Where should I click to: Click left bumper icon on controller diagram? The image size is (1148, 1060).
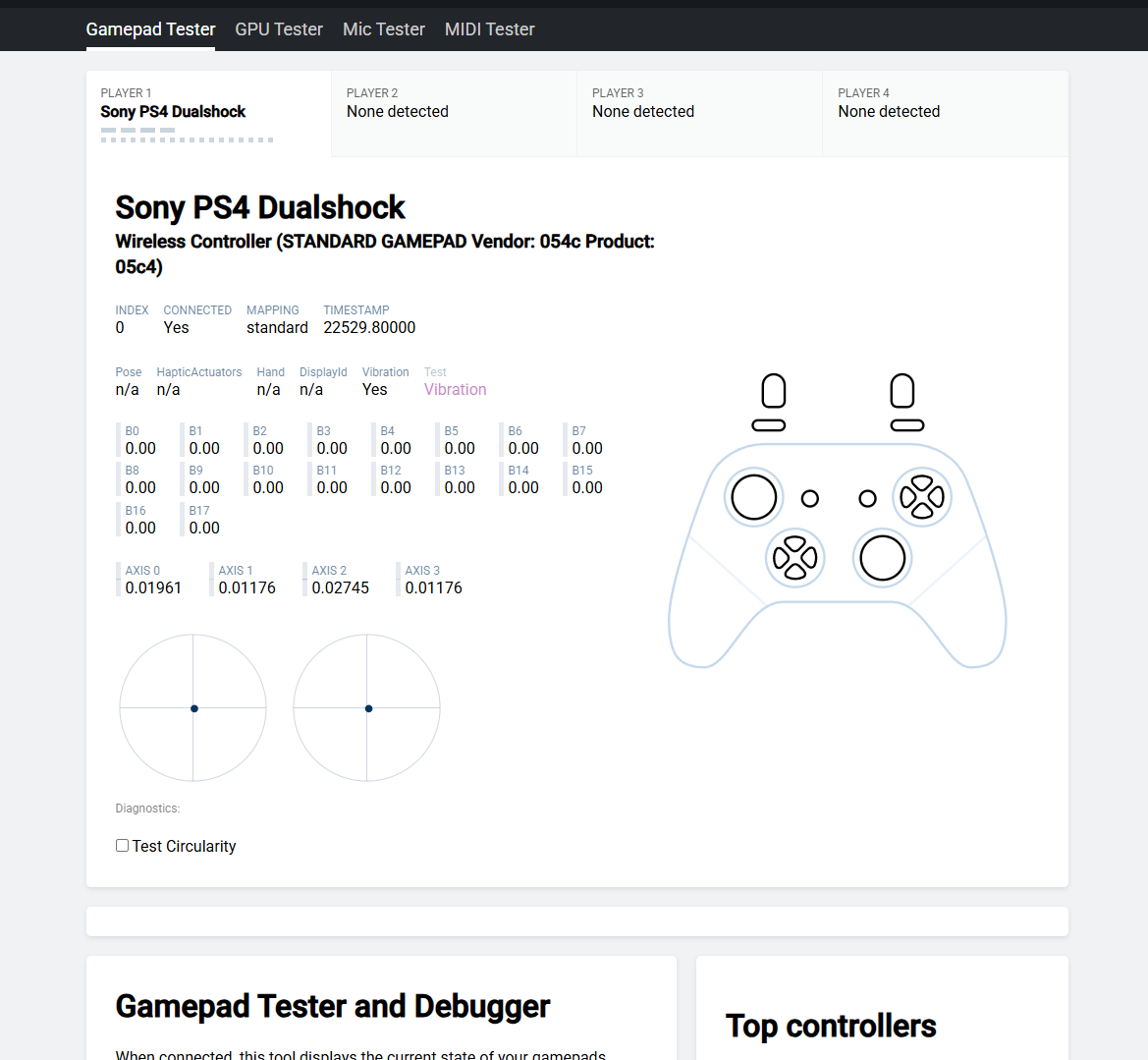tap(769, 425)
